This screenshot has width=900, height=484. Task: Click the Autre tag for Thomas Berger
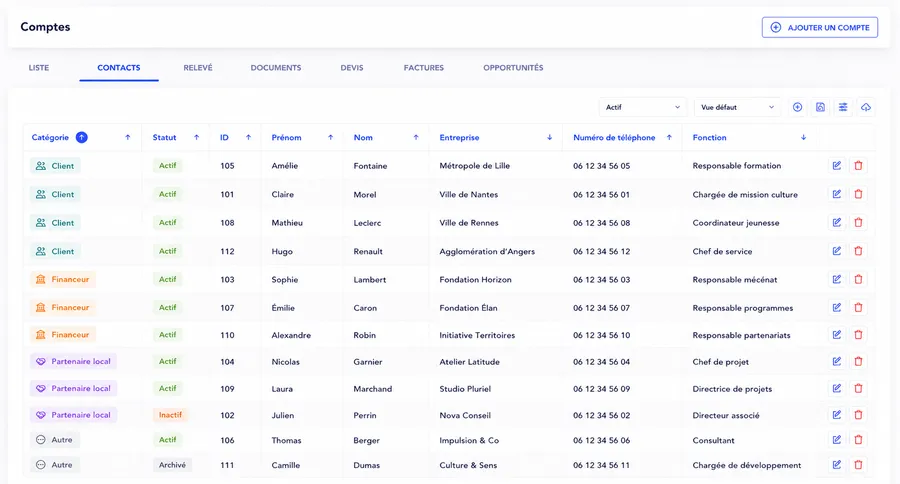pos(55,440)
